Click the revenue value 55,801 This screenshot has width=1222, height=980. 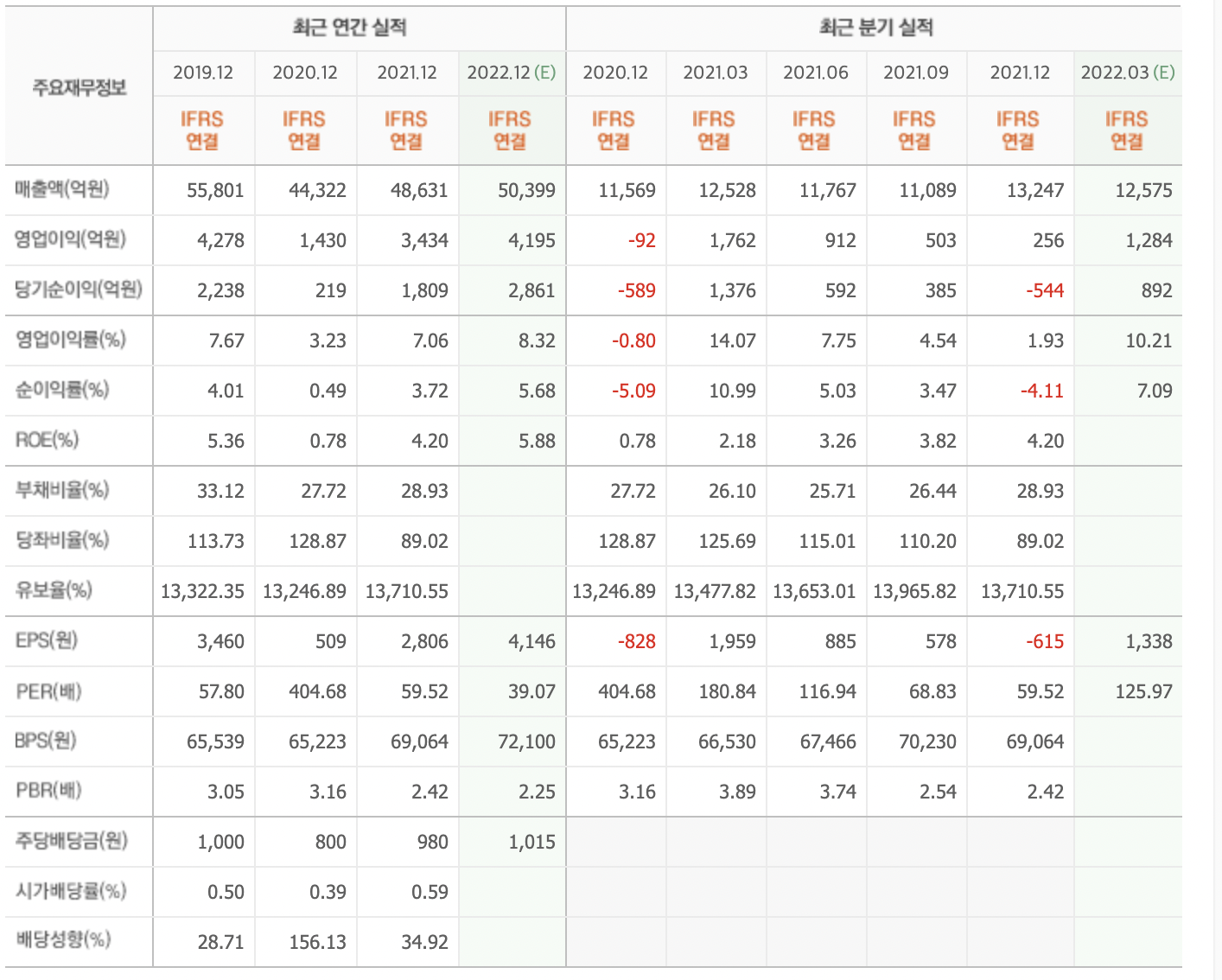215,190
